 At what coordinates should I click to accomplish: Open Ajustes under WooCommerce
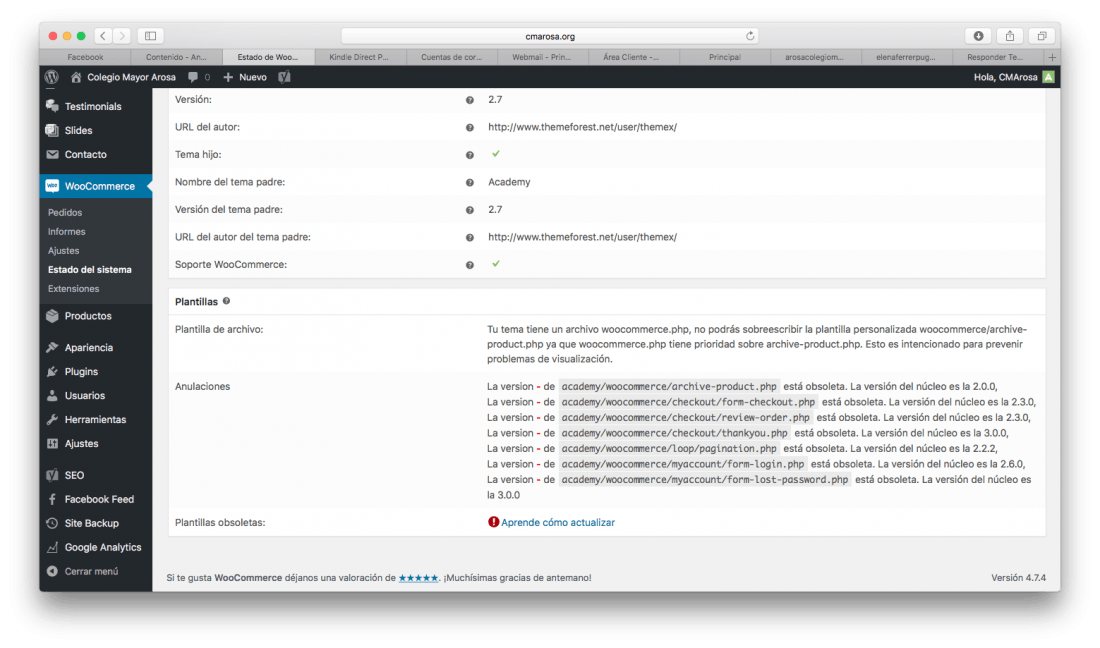63,250
